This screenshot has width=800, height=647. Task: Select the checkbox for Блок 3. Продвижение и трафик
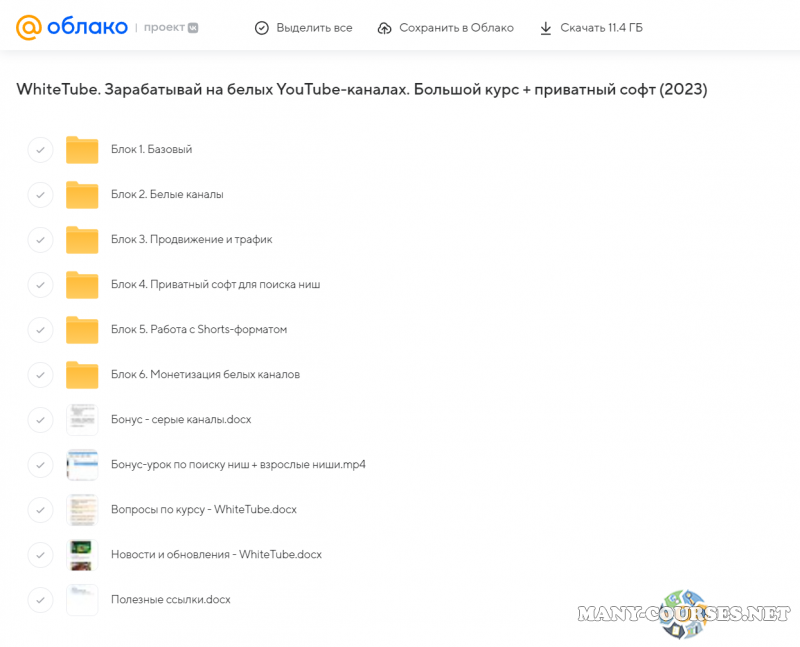(40, 240)
